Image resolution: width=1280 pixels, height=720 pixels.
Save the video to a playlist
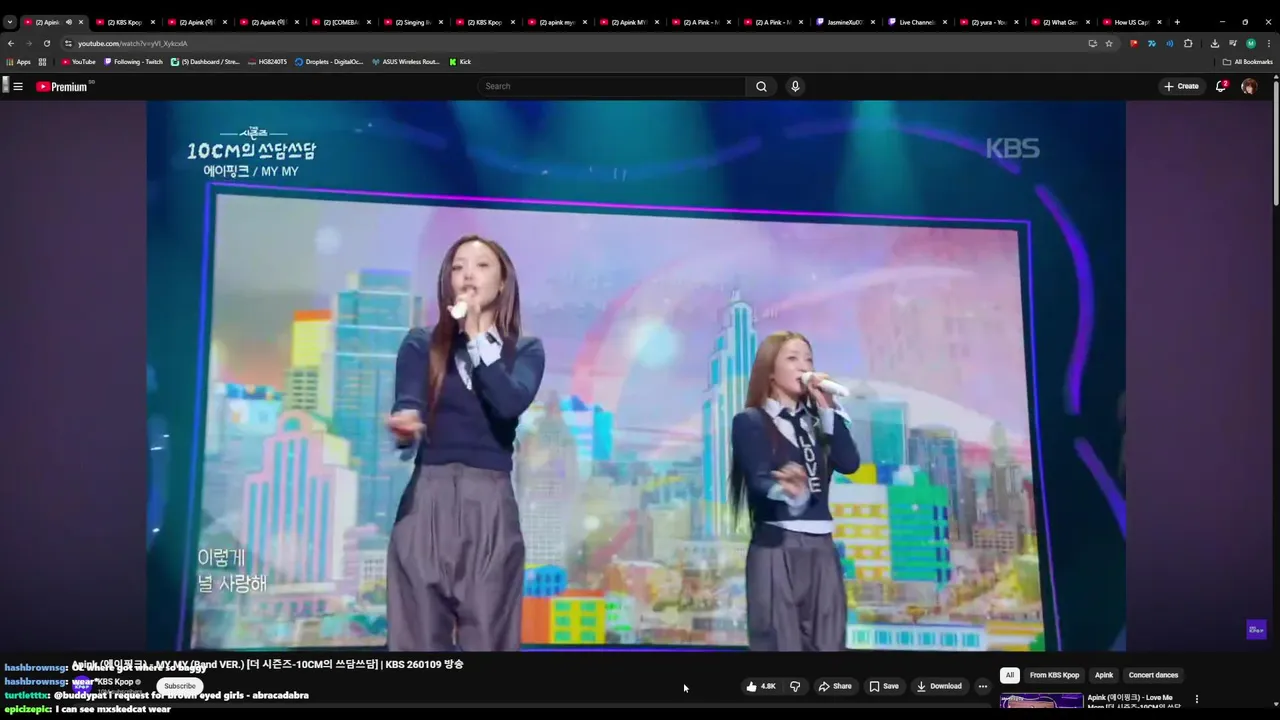click(x=884, y=686)
